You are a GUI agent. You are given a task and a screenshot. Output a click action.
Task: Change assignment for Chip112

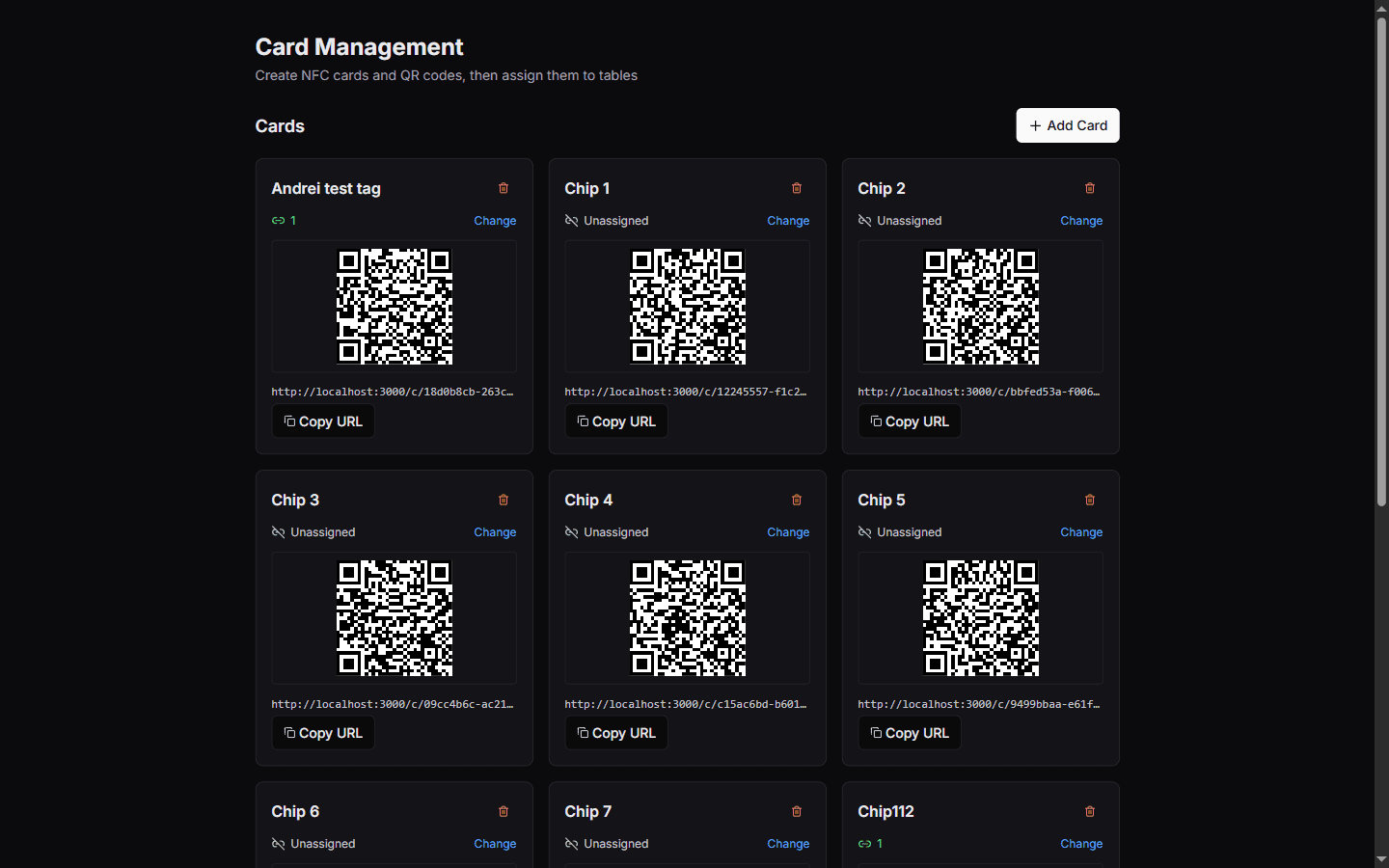click(1081, 844)
